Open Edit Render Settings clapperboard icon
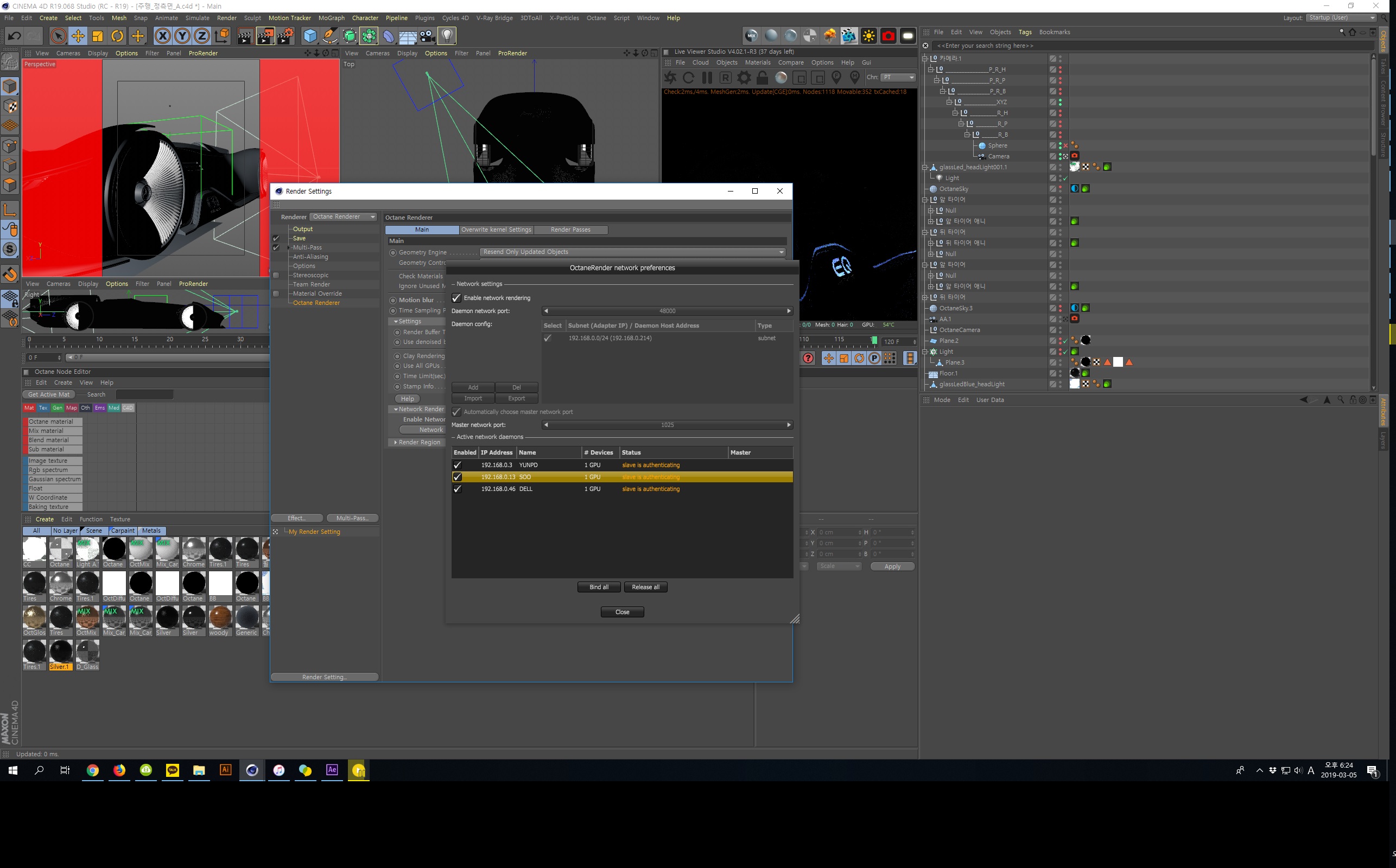 285,36
